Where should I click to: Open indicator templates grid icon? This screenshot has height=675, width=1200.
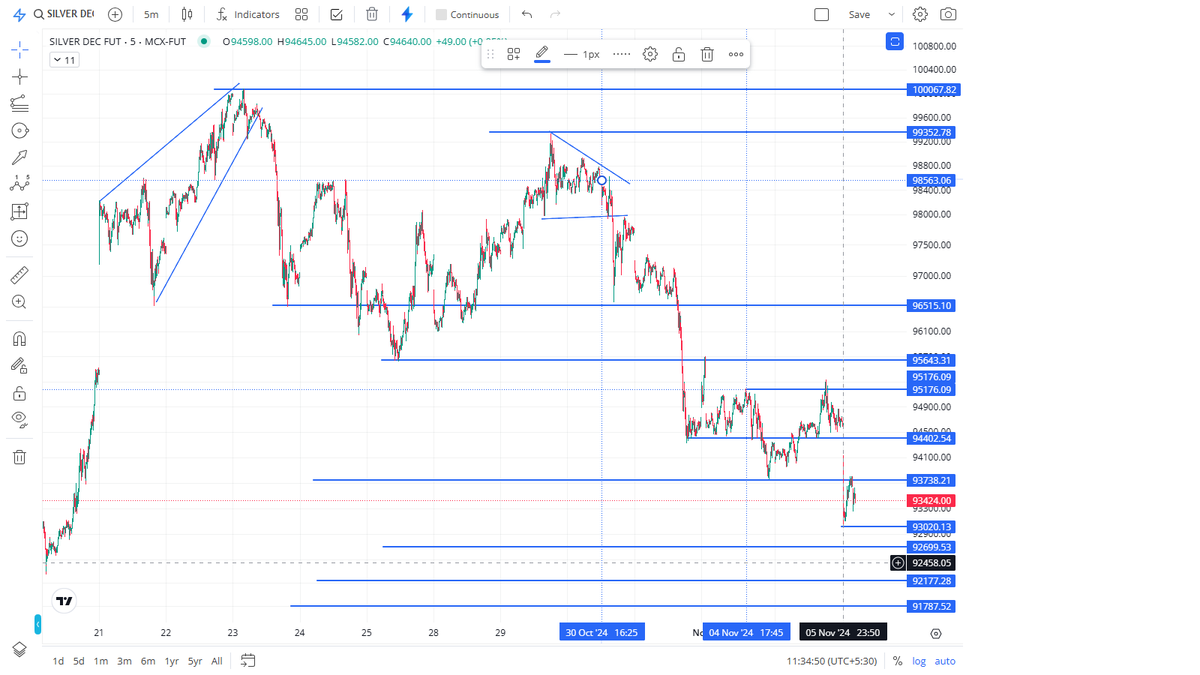(x=301, y=15)
